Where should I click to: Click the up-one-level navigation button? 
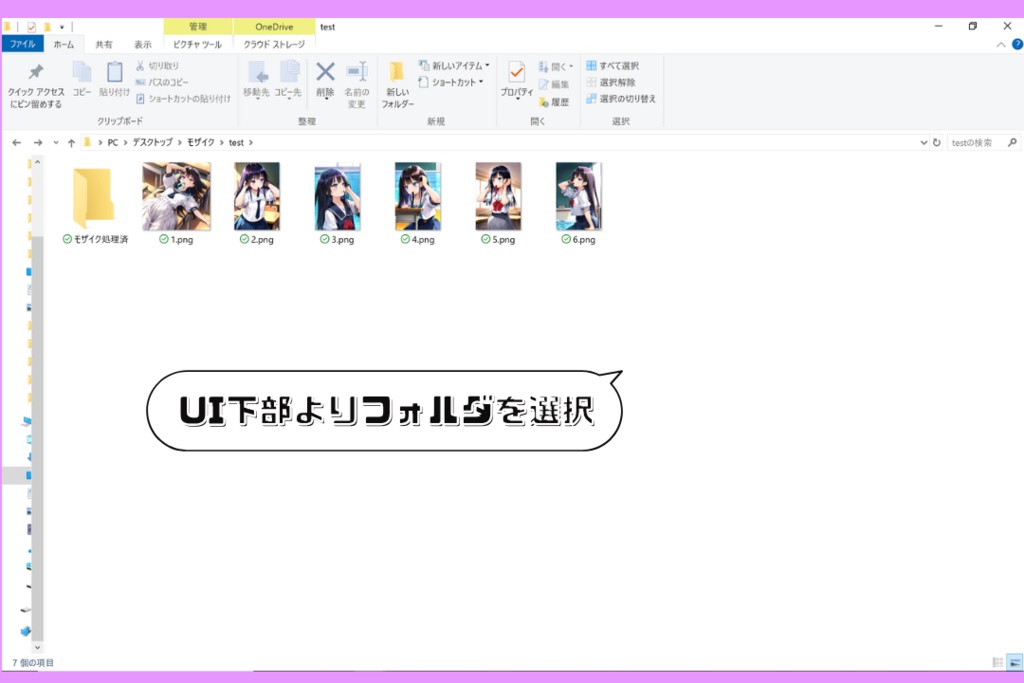pos(71,142)
